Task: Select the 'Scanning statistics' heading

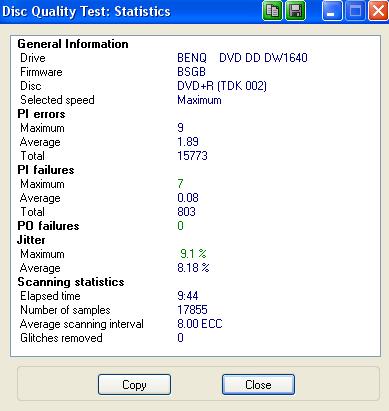Action: coord(71,282)
